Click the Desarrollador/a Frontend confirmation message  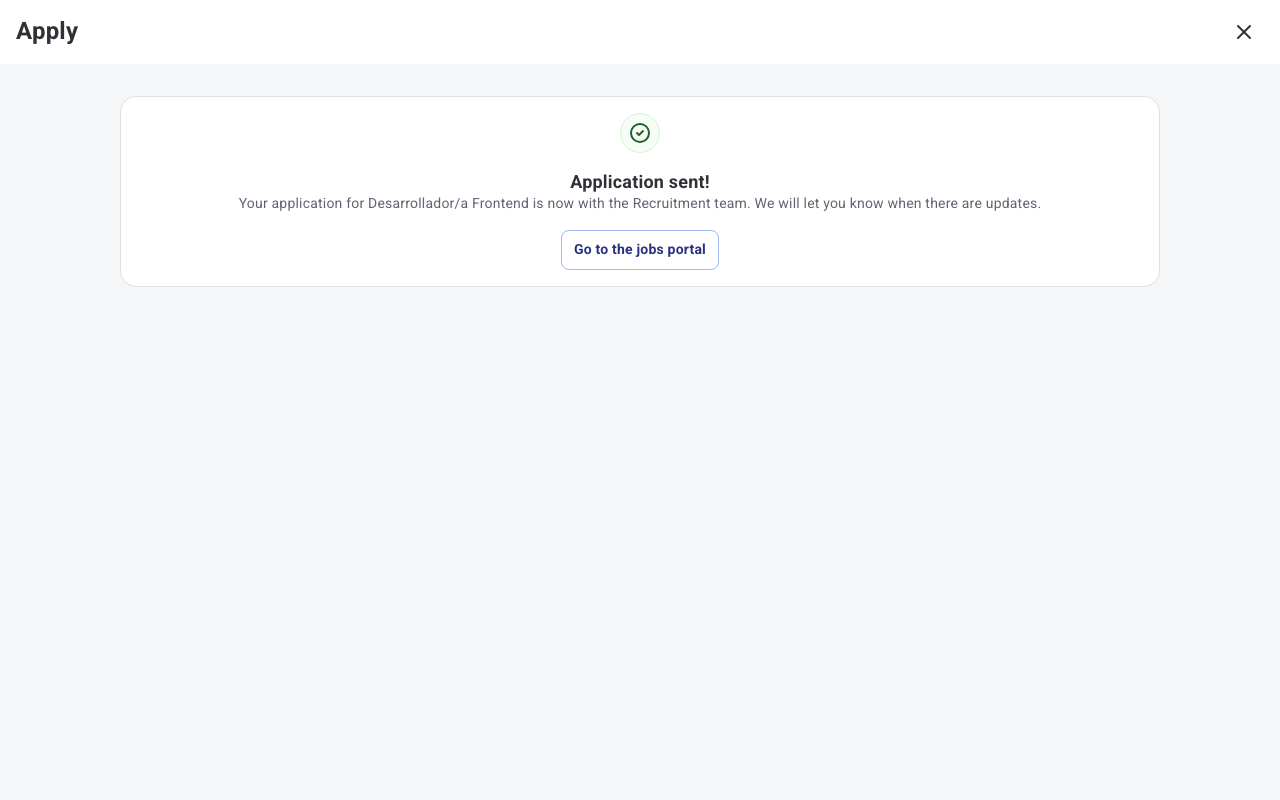tap(640, 203)
